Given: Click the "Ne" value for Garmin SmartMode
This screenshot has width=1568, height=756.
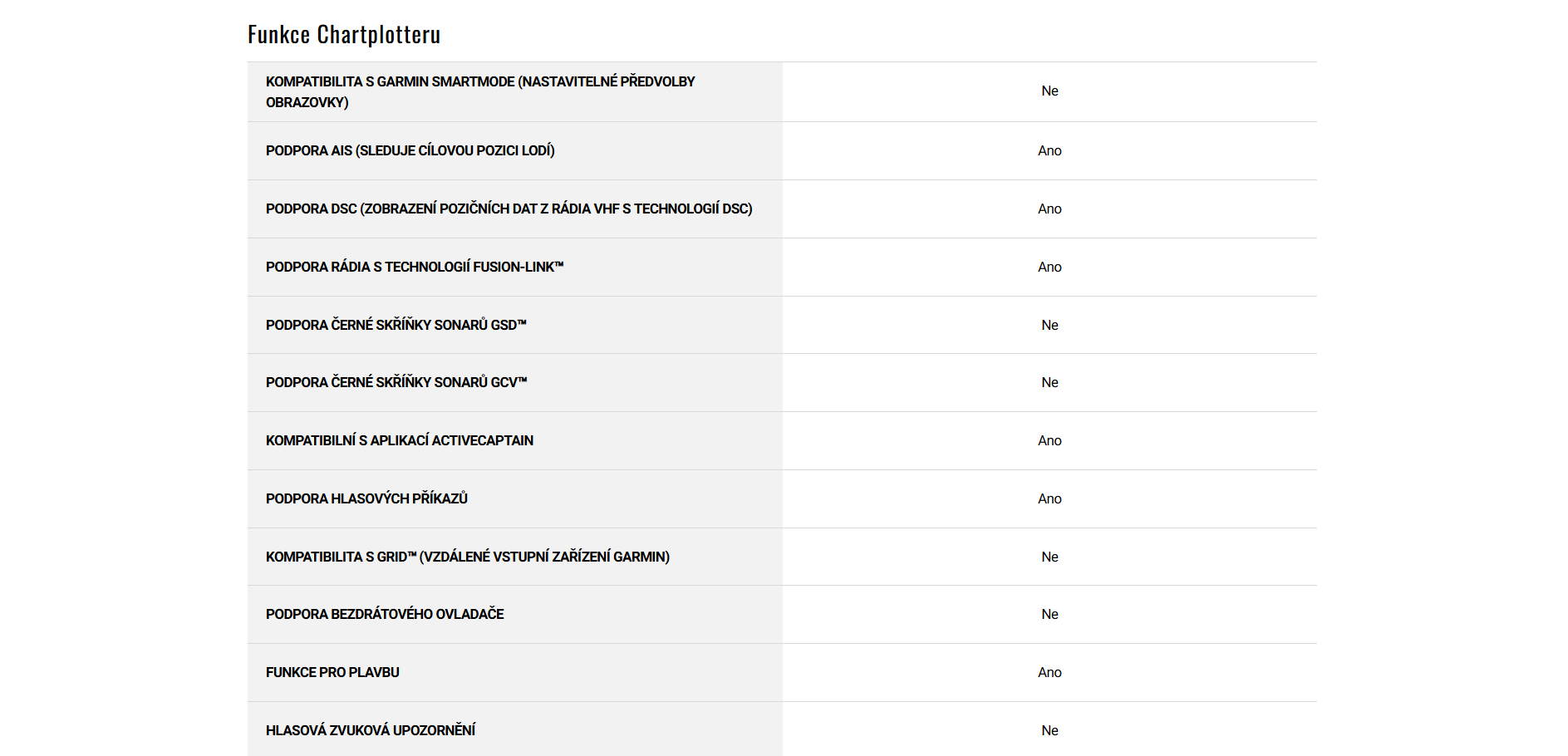Looking at the screenshot, I should (x=1049, y=91).
